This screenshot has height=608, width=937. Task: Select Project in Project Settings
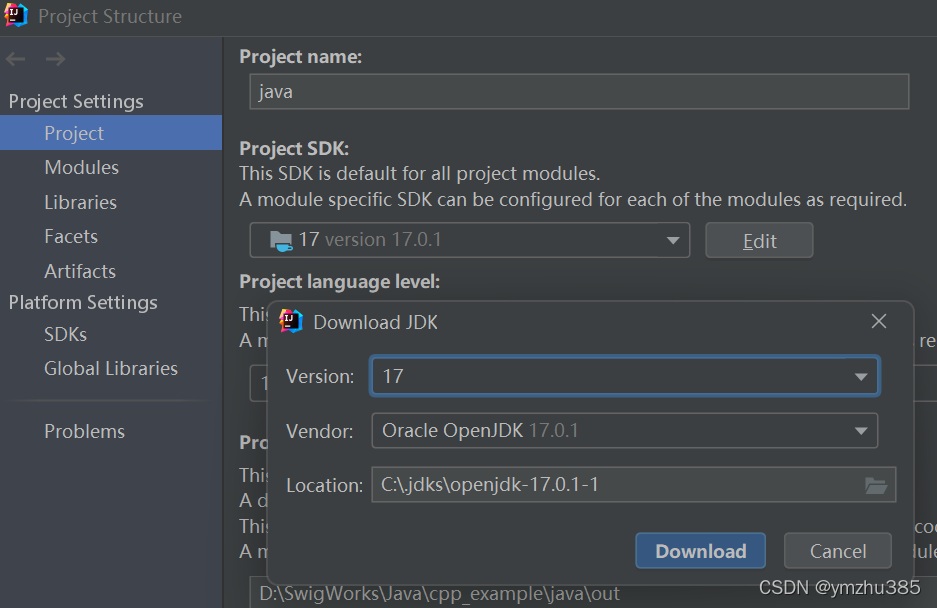111,133
